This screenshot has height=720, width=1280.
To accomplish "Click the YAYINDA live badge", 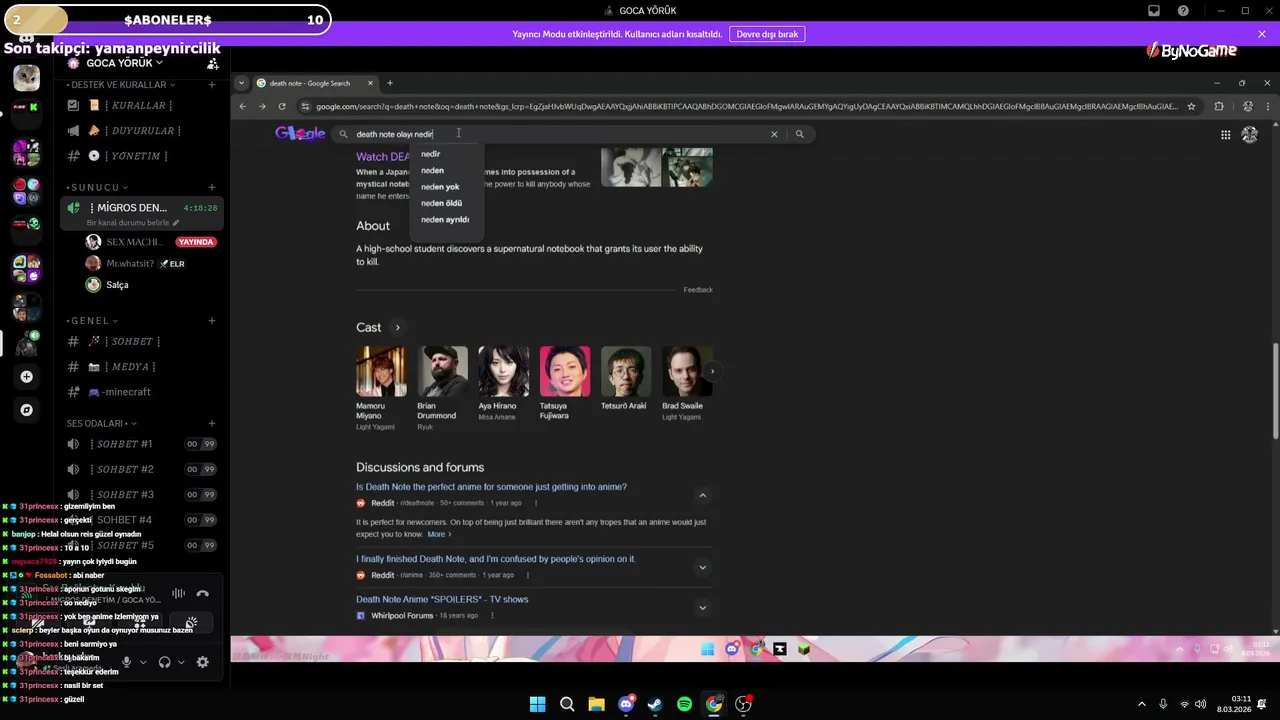I will pyautogui.click(x=196, y=242).
